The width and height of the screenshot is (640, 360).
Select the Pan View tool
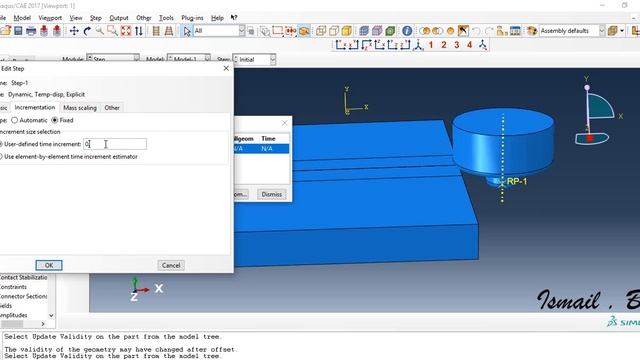(x=74, y=31)
